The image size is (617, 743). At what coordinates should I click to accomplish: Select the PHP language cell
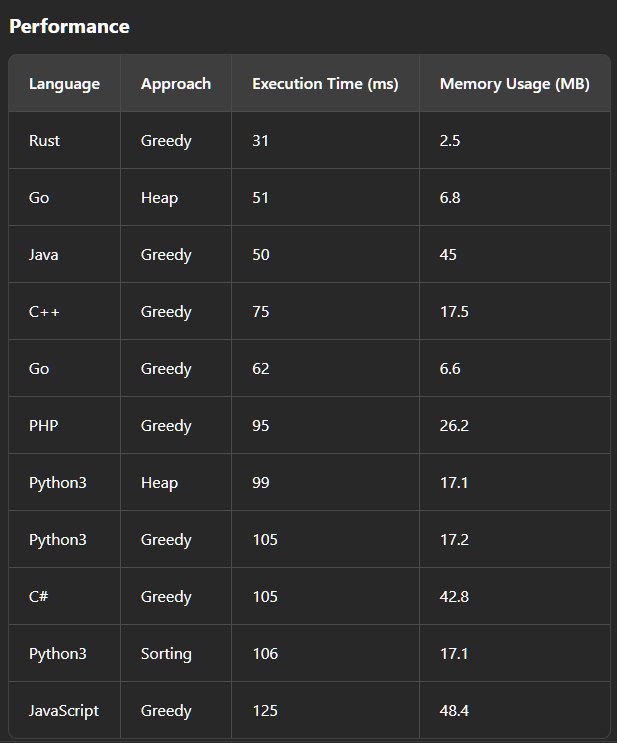coord(44,426)
